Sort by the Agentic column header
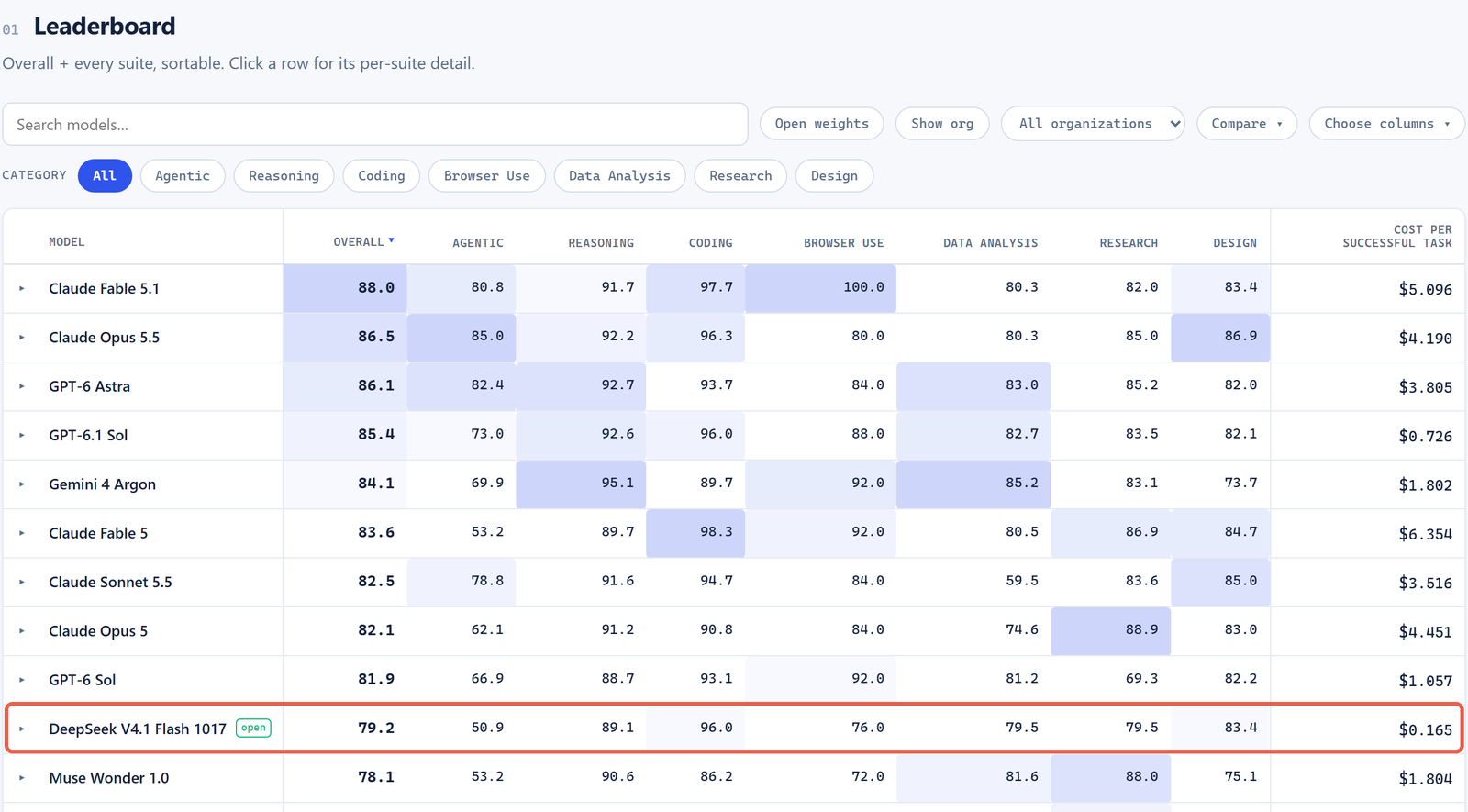 point(478,243)
